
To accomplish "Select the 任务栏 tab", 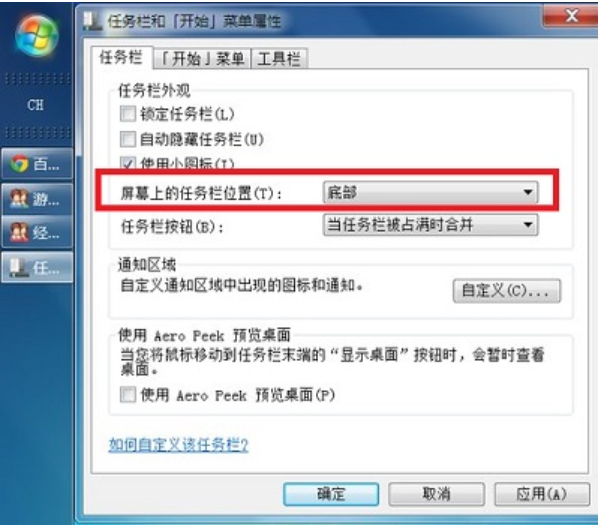I will 121,57.
